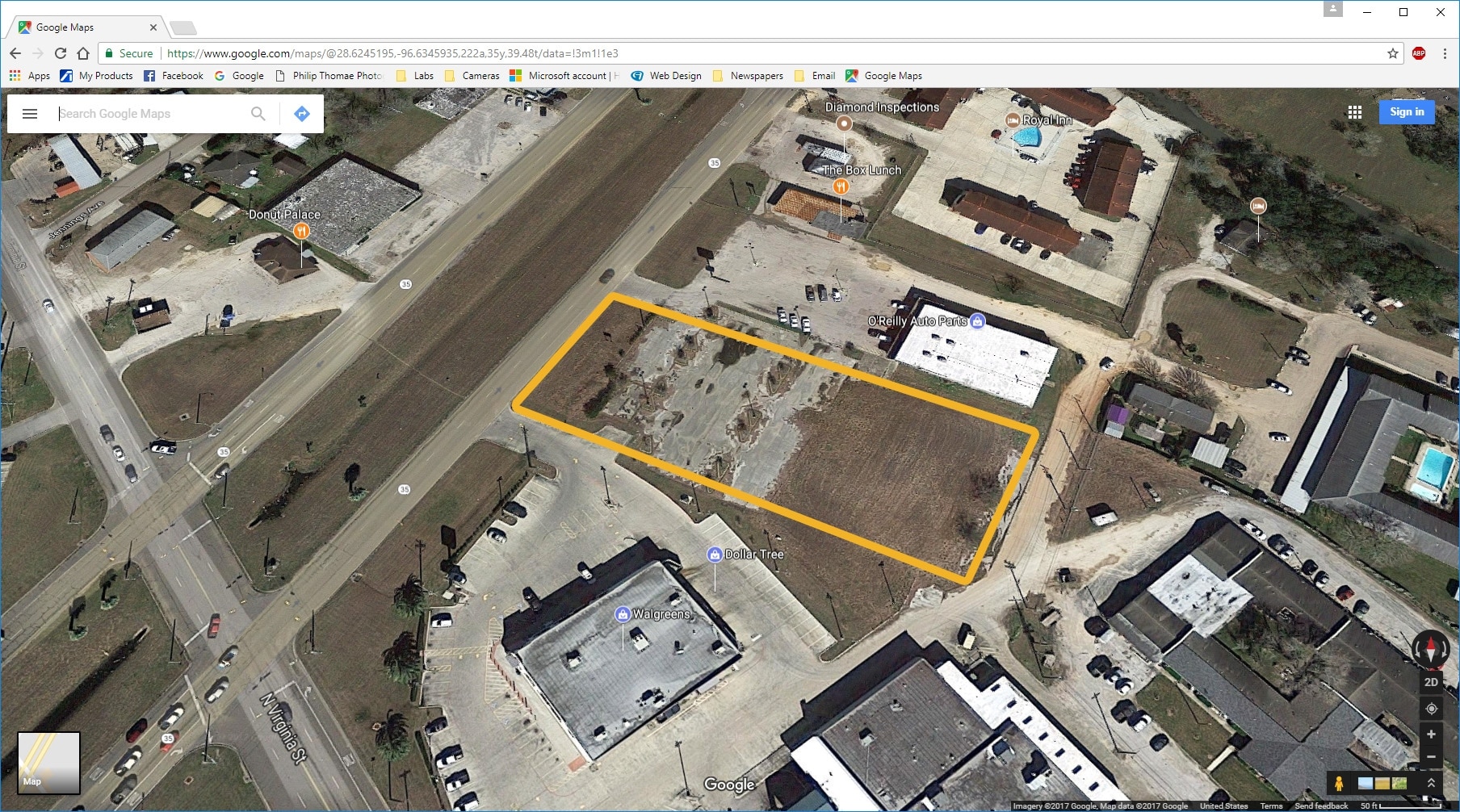The width and height of the screenshot is (1460, 812).
Task: Open the directions icon next to the search bar
Action: (x=302, y=113)
